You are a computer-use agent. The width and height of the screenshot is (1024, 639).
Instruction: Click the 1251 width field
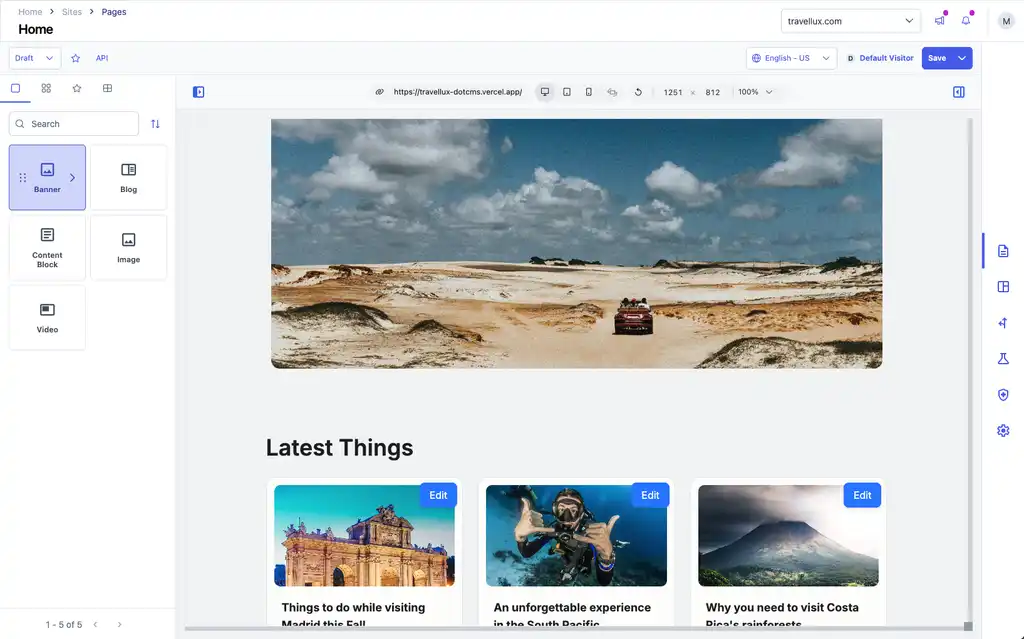pos(673,92)
